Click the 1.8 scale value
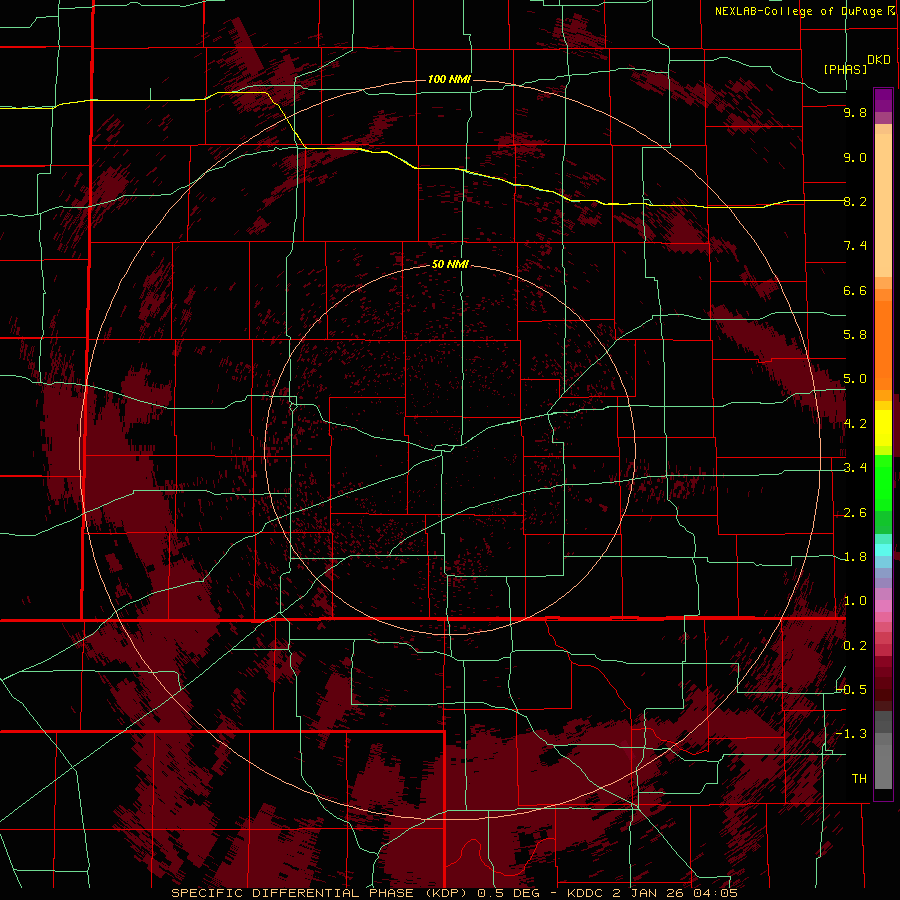900x900 pixels. pos(855,557)
